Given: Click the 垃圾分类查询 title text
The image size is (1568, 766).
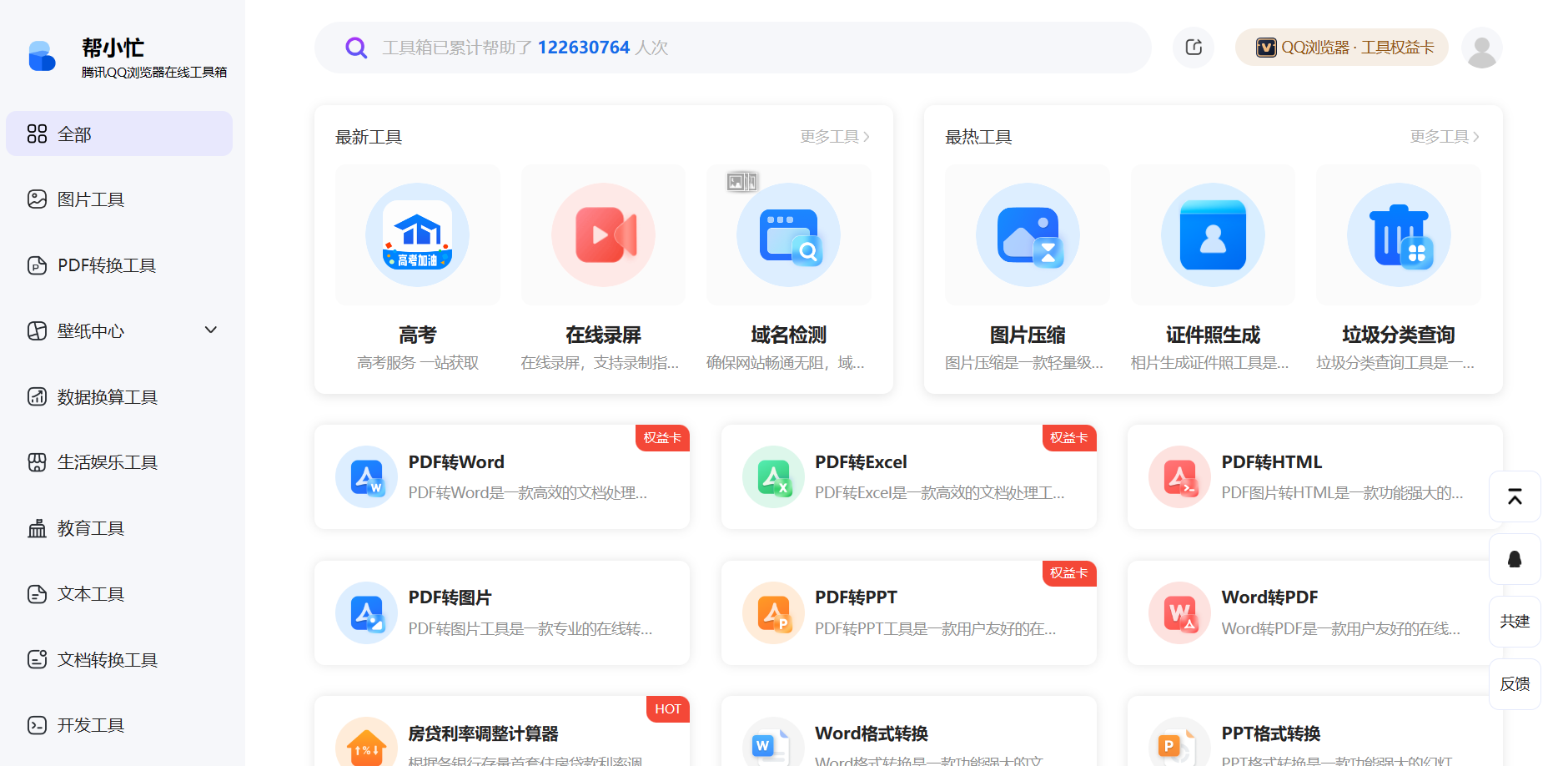Looking at the screenshot, I should 1399,335.
